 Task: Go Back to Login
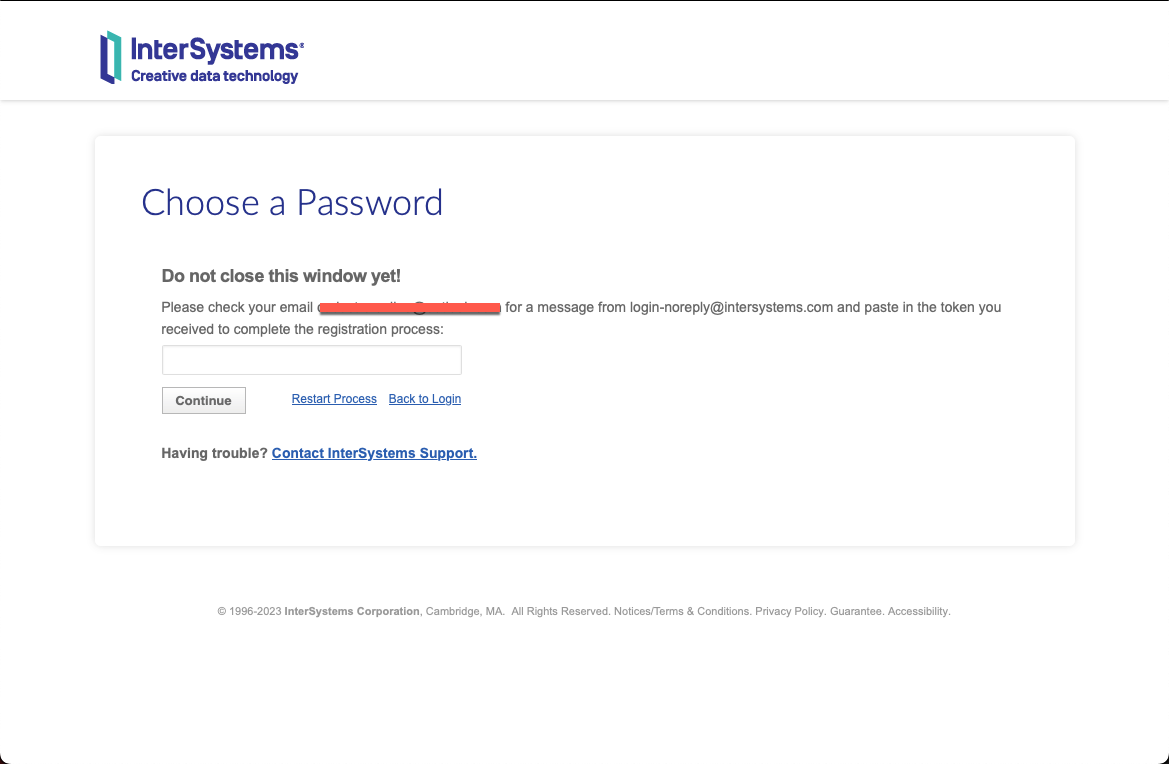[x=424, y=399]
